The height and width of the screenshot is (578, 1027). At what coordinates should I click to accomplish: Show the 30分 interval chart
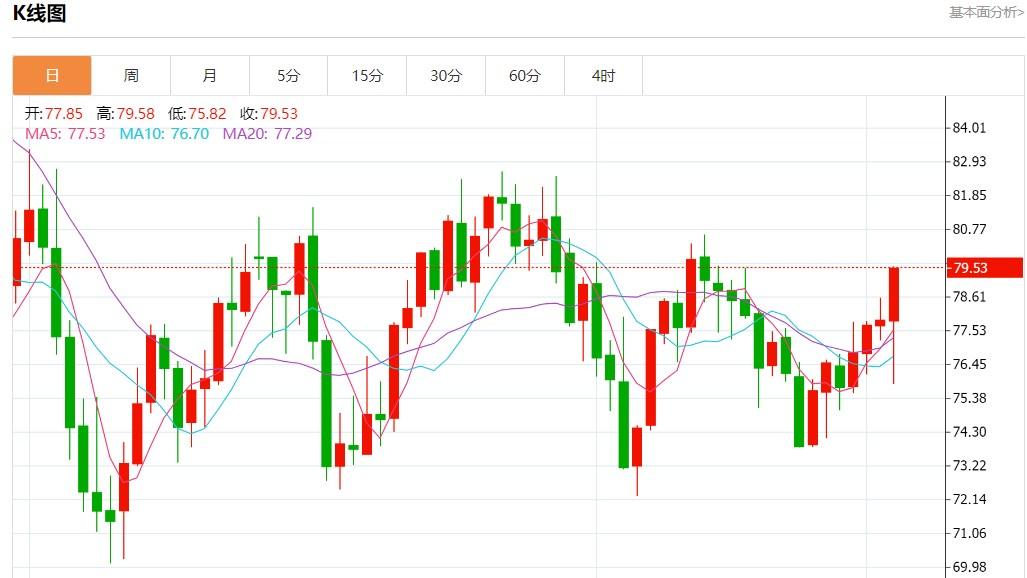(x=446, y=76)
